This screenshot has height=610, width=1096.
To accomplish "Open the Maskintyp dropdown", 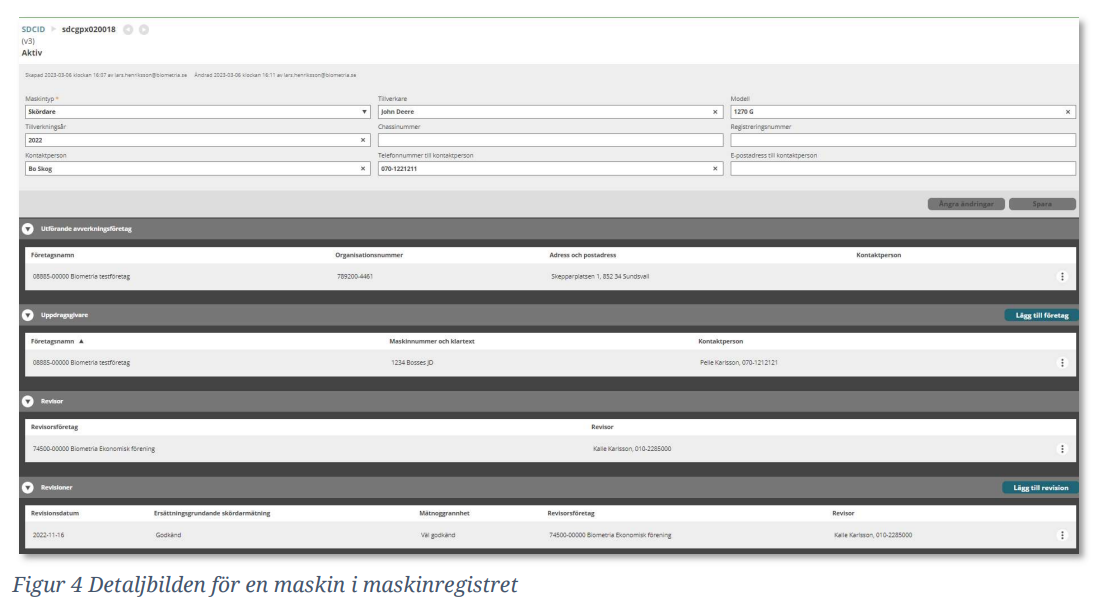I will [364, 112].
